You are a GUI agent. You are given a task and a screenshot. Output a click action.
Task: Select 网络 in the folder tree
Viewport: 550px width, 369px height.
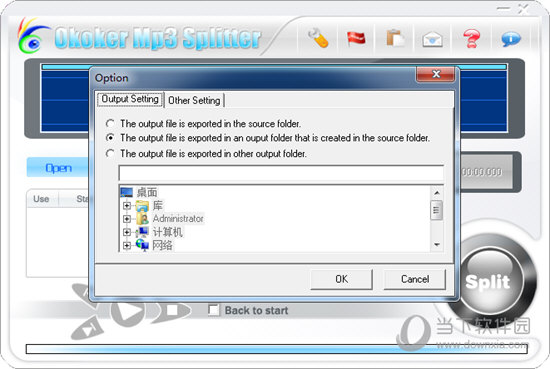point(162,245)
